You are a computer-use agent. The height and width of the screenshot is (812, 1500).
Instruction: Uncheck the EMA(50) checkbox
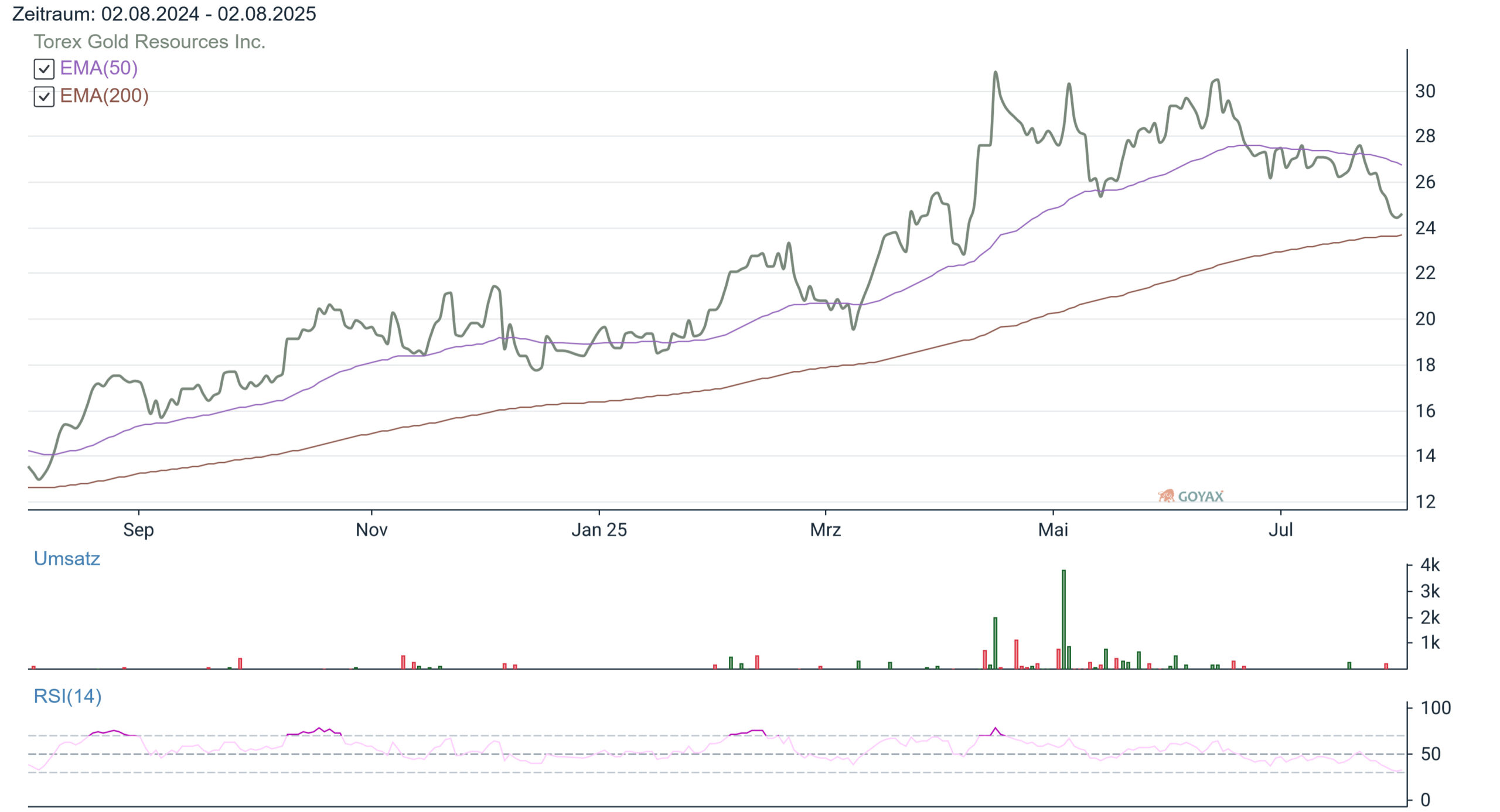coord(44,69)
